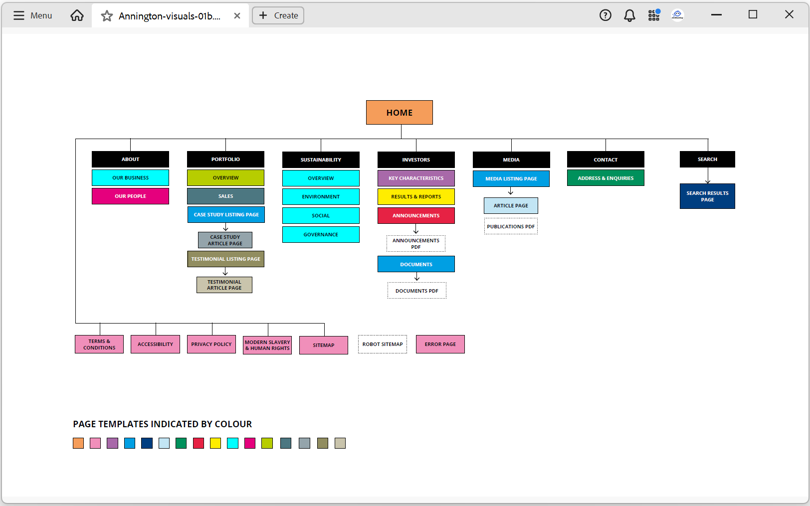Open the notifications bell

(629, 16)
